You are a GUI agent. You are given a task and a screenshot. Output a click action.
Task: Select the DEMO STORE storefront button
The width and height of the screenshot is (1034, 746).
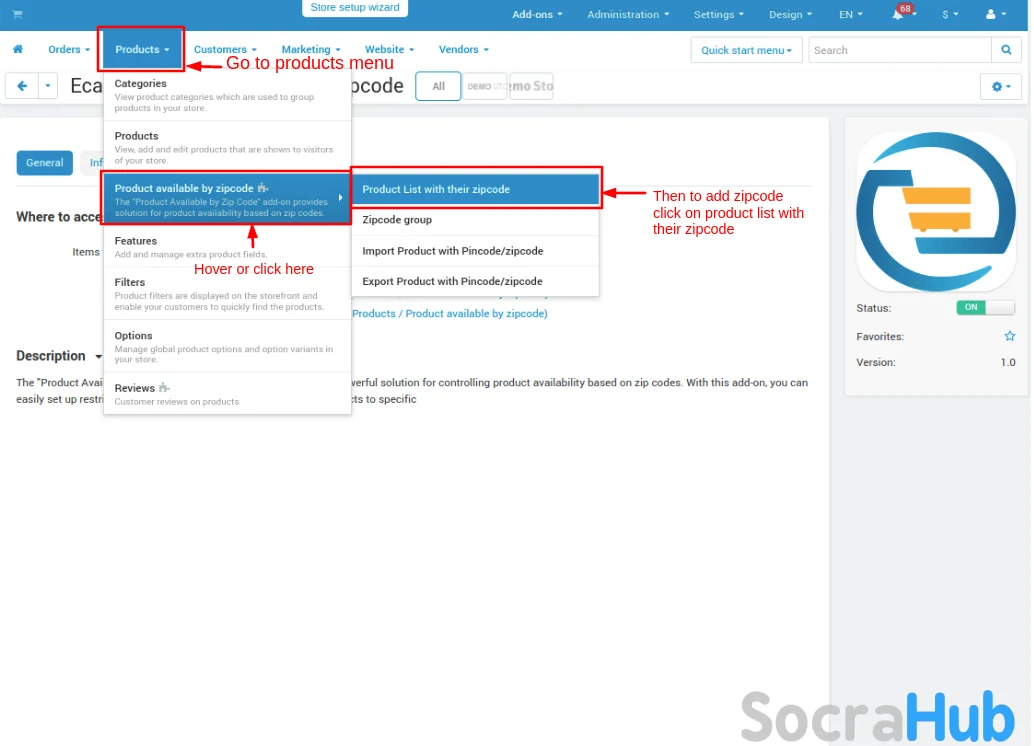click(485, 86)
